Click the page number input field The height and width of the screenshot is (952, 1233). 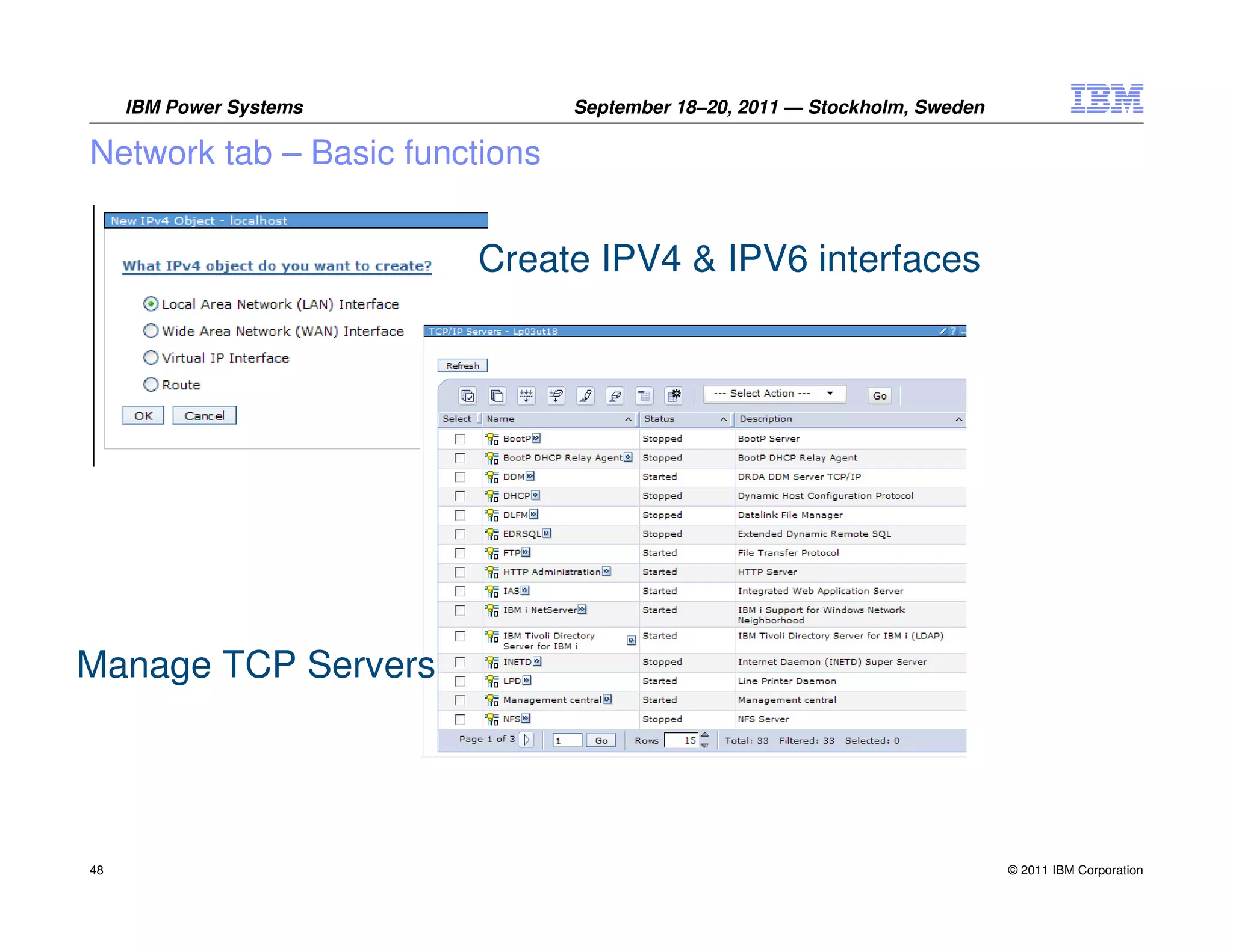(567, 740)
